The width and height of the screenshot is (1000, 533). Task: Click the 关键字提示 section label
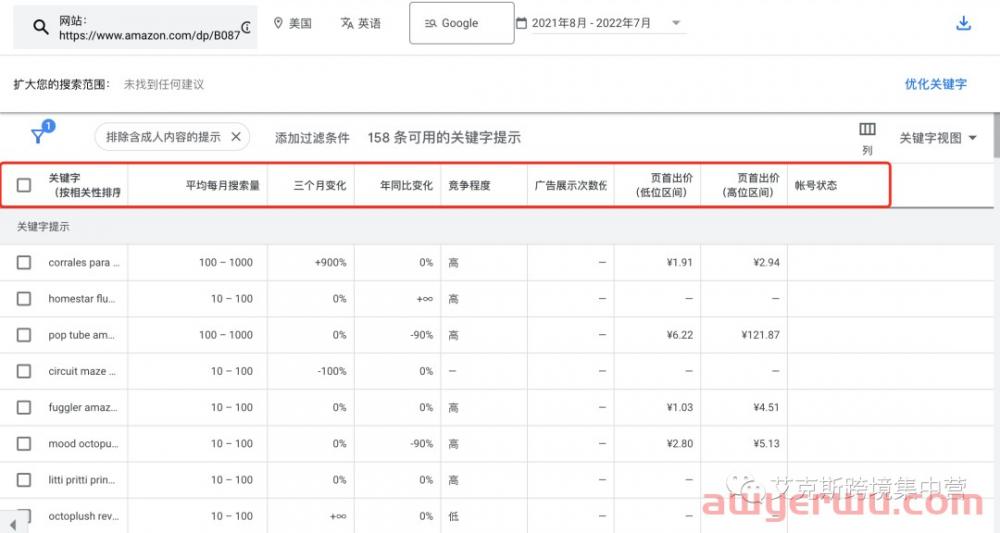43,226
